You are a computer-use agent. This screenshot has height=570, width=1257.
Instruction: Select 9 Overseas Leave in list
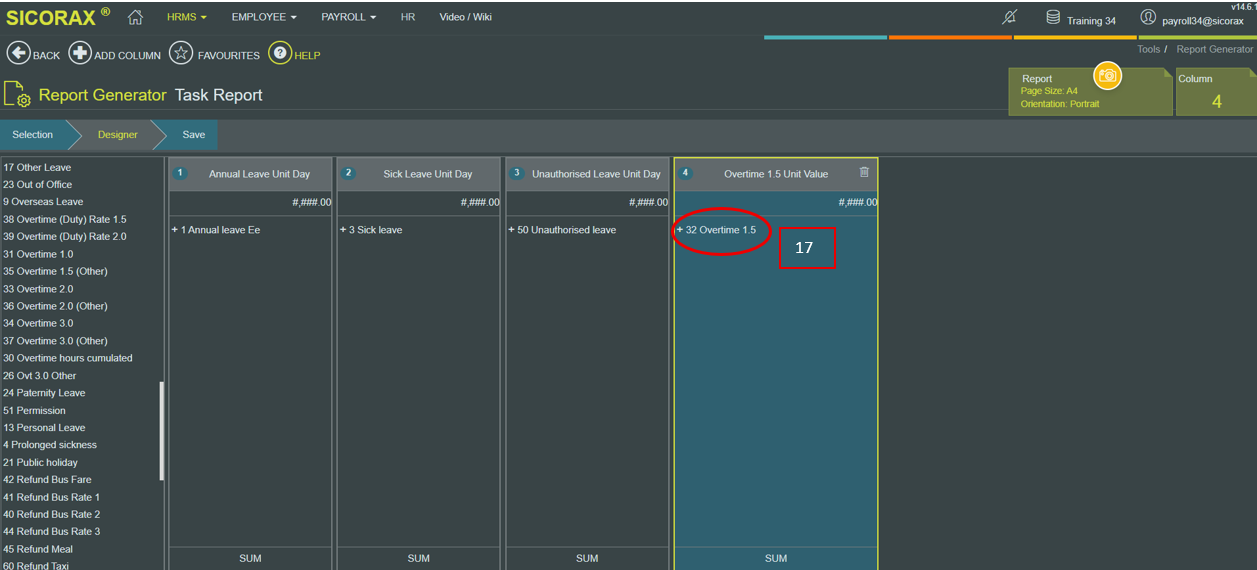[43, 202]
